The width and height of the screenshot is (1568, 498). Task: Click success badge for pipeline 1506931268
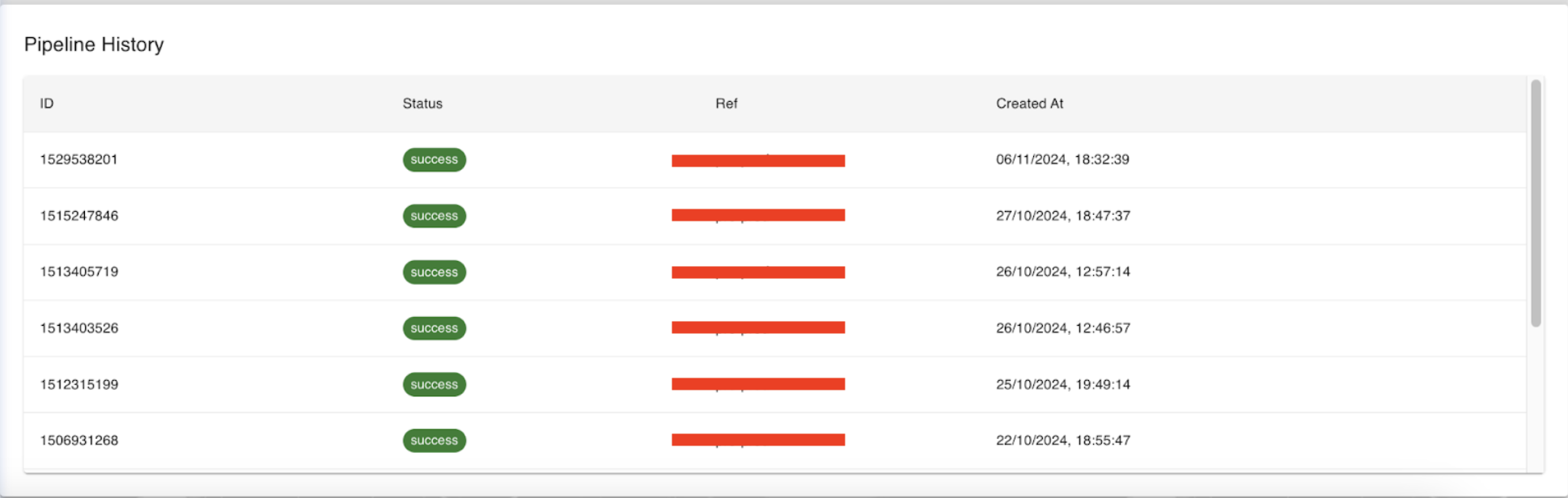click(x=434, y=441)
